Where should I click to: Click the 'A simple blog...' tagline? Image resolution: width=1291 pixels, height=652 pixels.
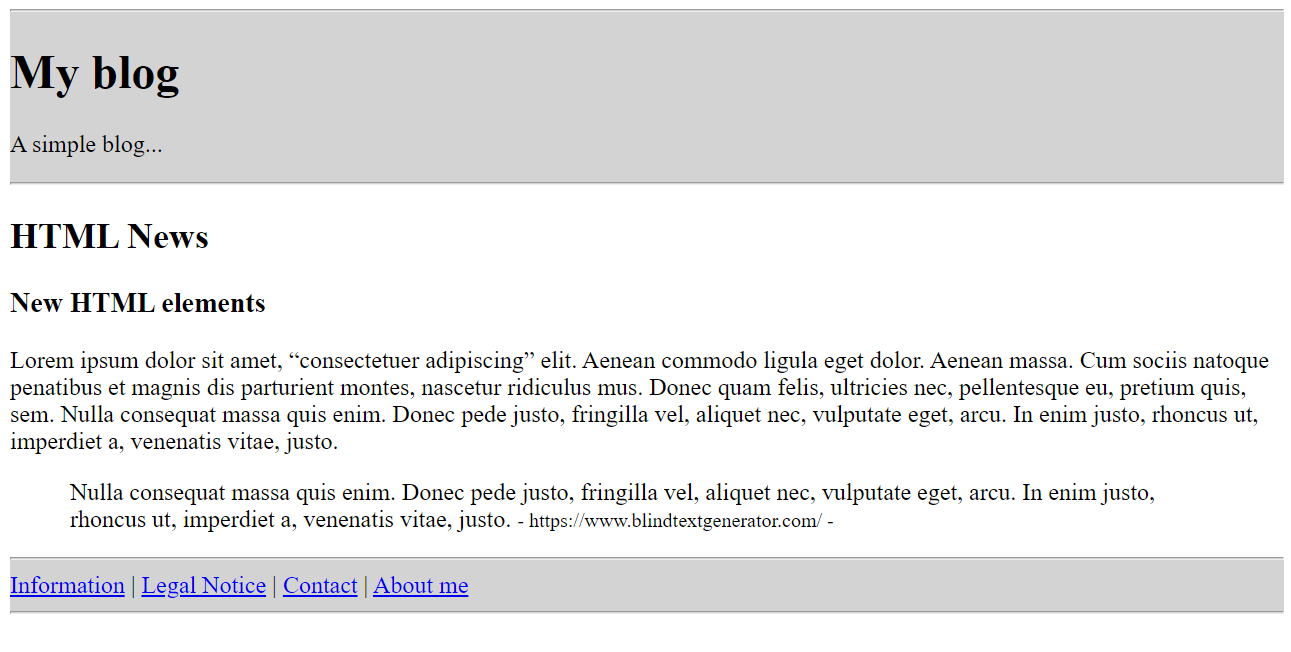86,145
